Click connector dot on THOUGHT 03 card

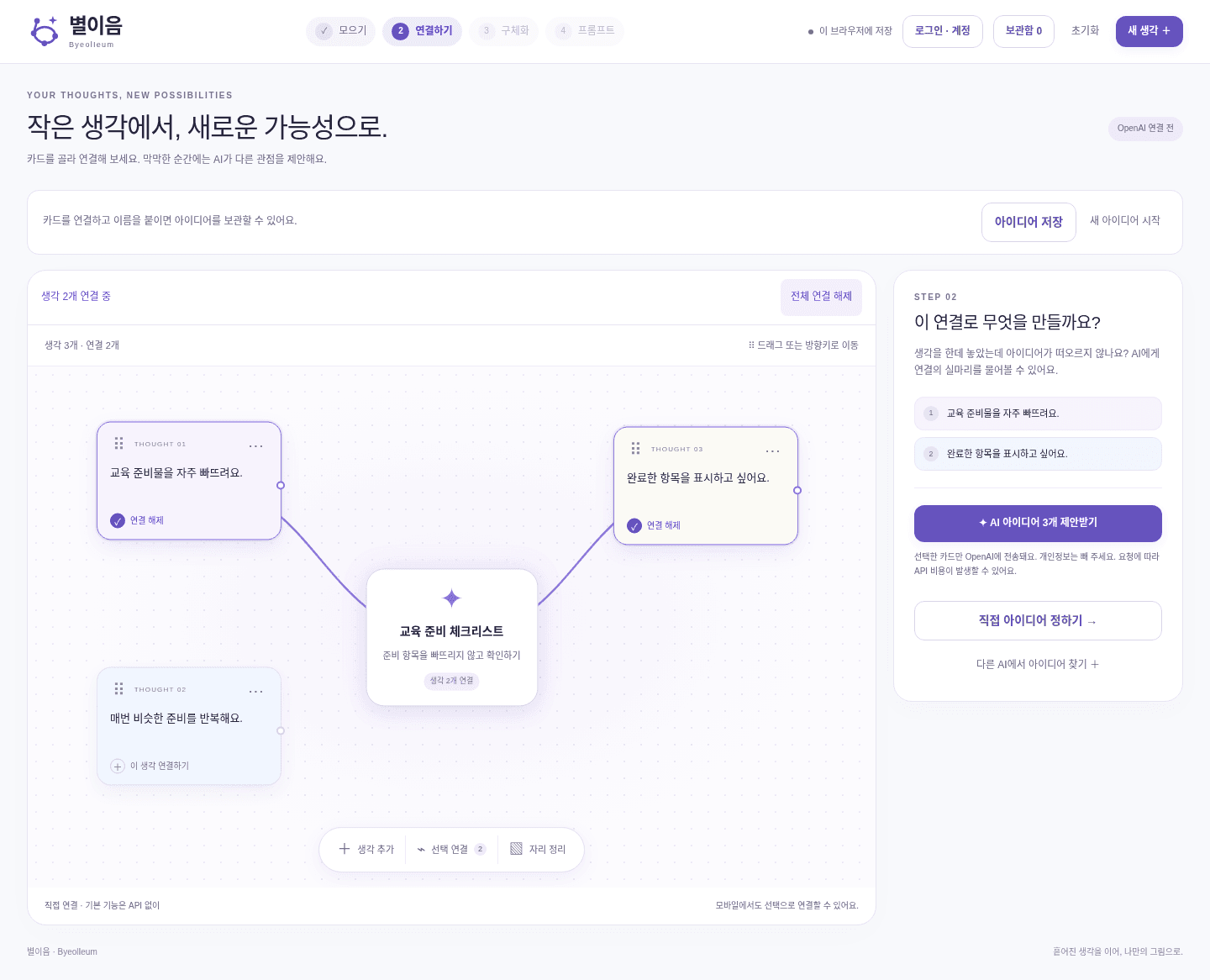[x=797, y=490]
